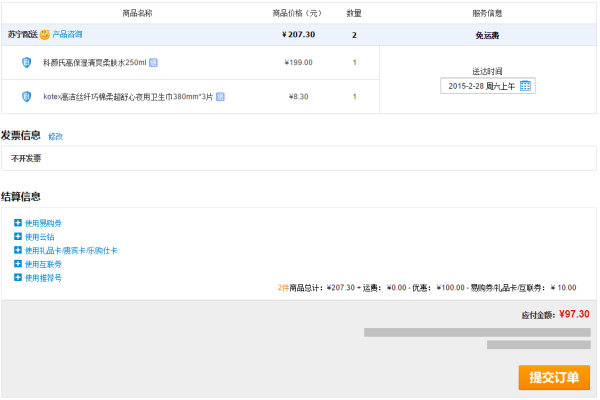The height and width of the screenshot is (400, 600).
Task: Click blue badge icon after 科颜氏柔肤水250ml name
Action: [x=153, y=62]
